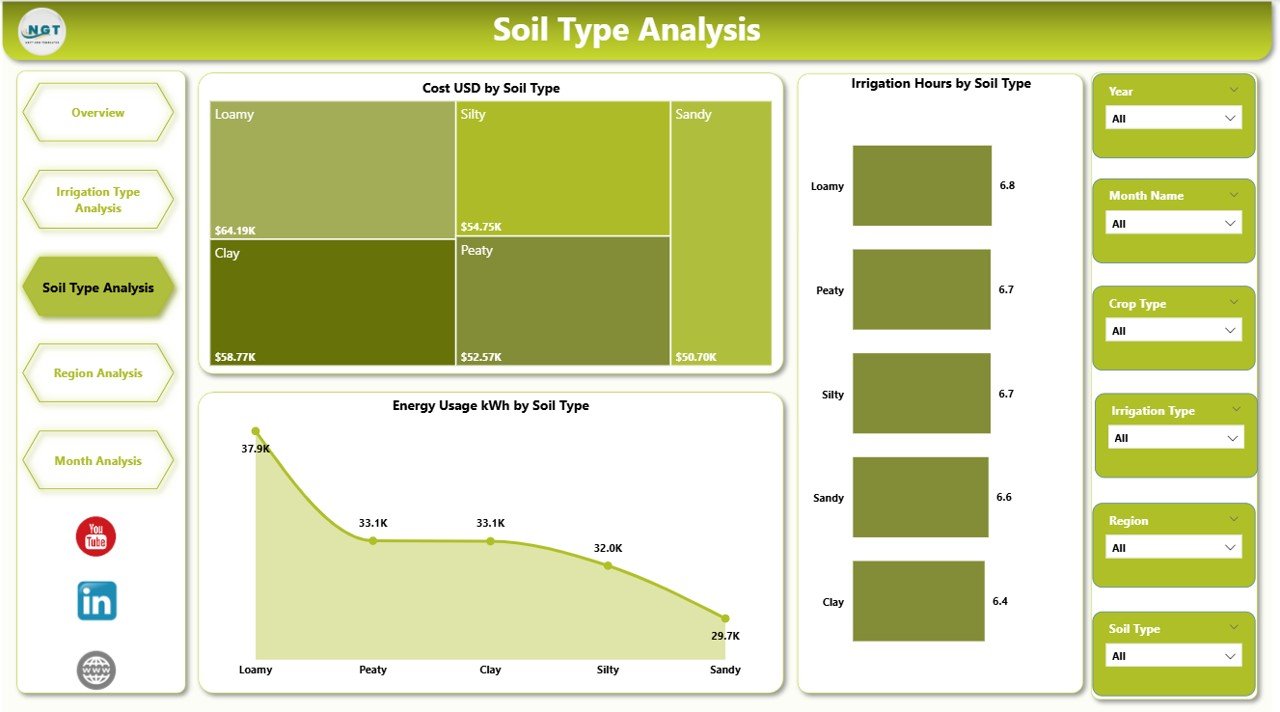Click the Peaty bar in Irrigation Hours chart
Viewport: 1280px width, 712px height.
pos(920,289)
